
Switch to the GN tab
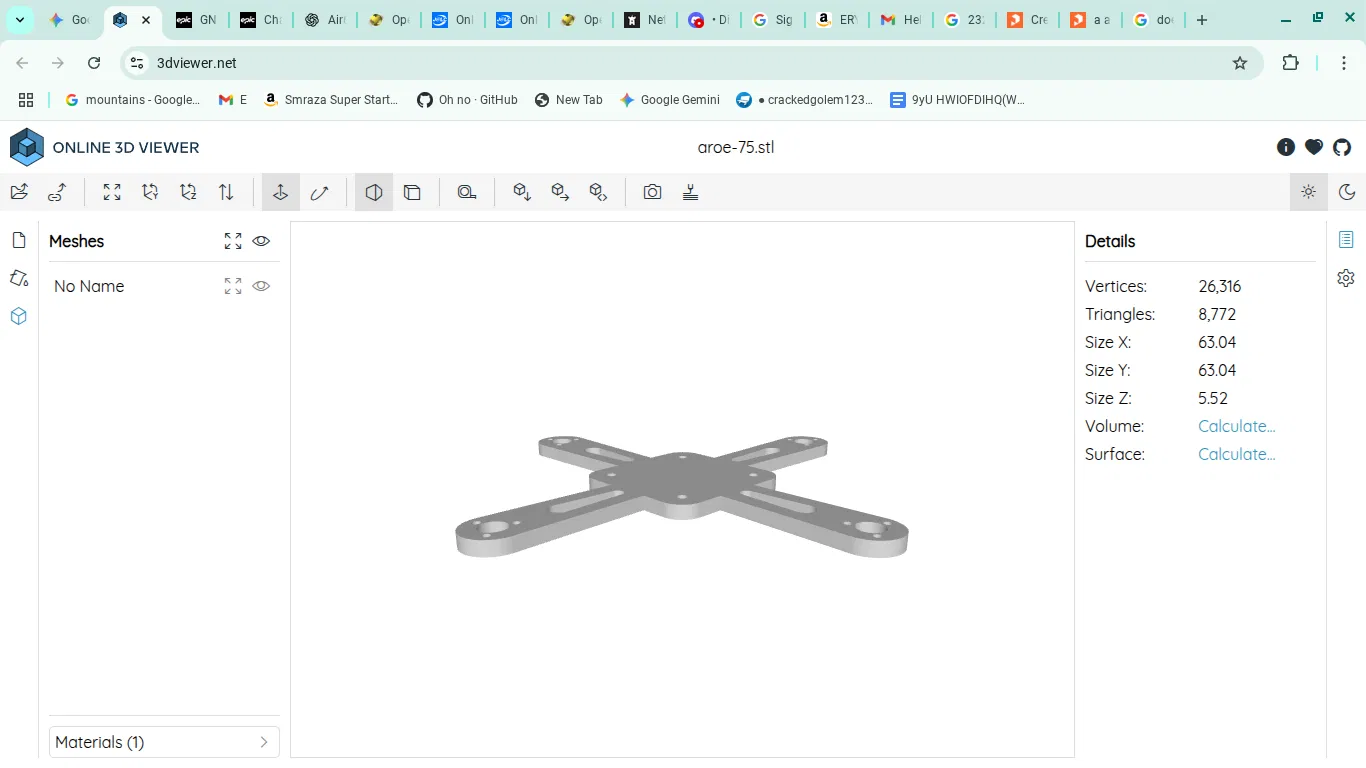pos(197,20)
